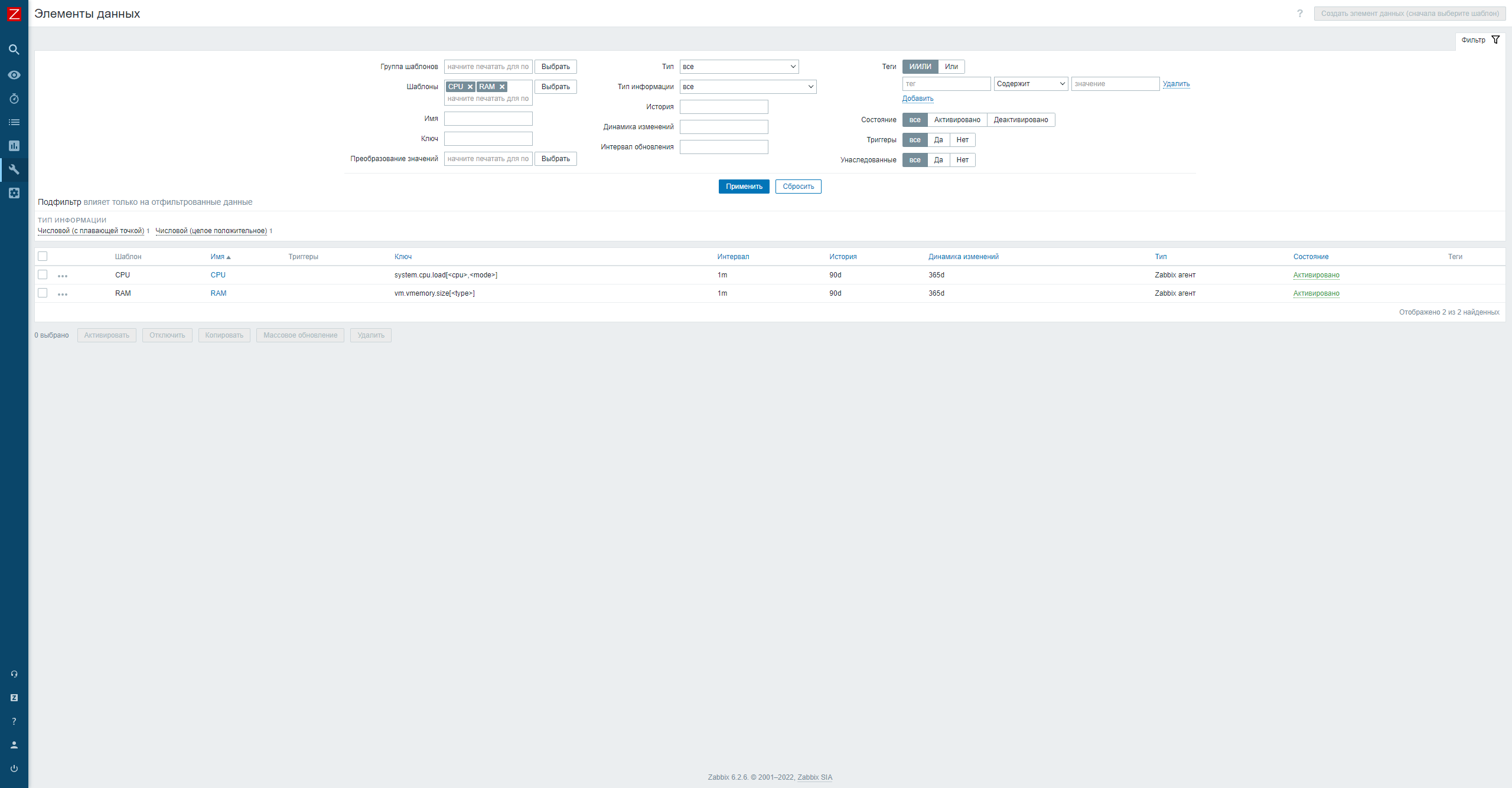Sort table by Ключ column
Image resolution: width=1512 pixels, height=788 pixels.
(403, 257)
